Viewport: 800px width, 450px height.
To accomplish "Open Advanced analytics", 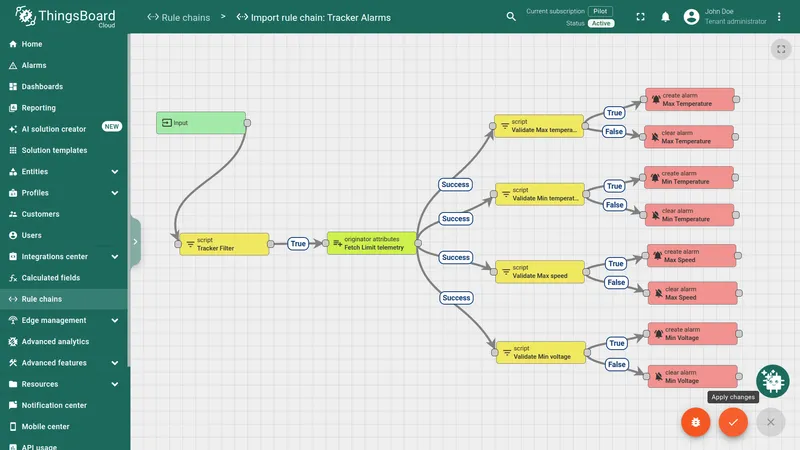I will 64,342.
